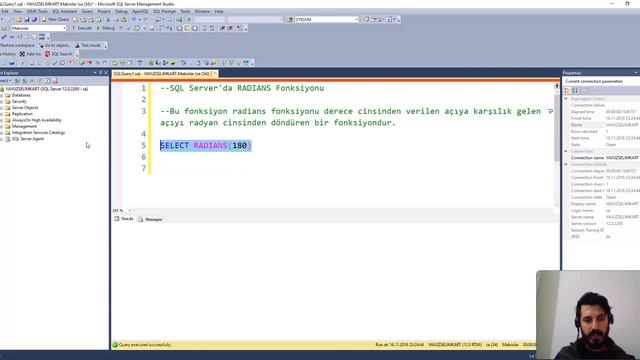The image size is (640, 360).
Task: Open the View menu
Action: click(x=18, y=11)
